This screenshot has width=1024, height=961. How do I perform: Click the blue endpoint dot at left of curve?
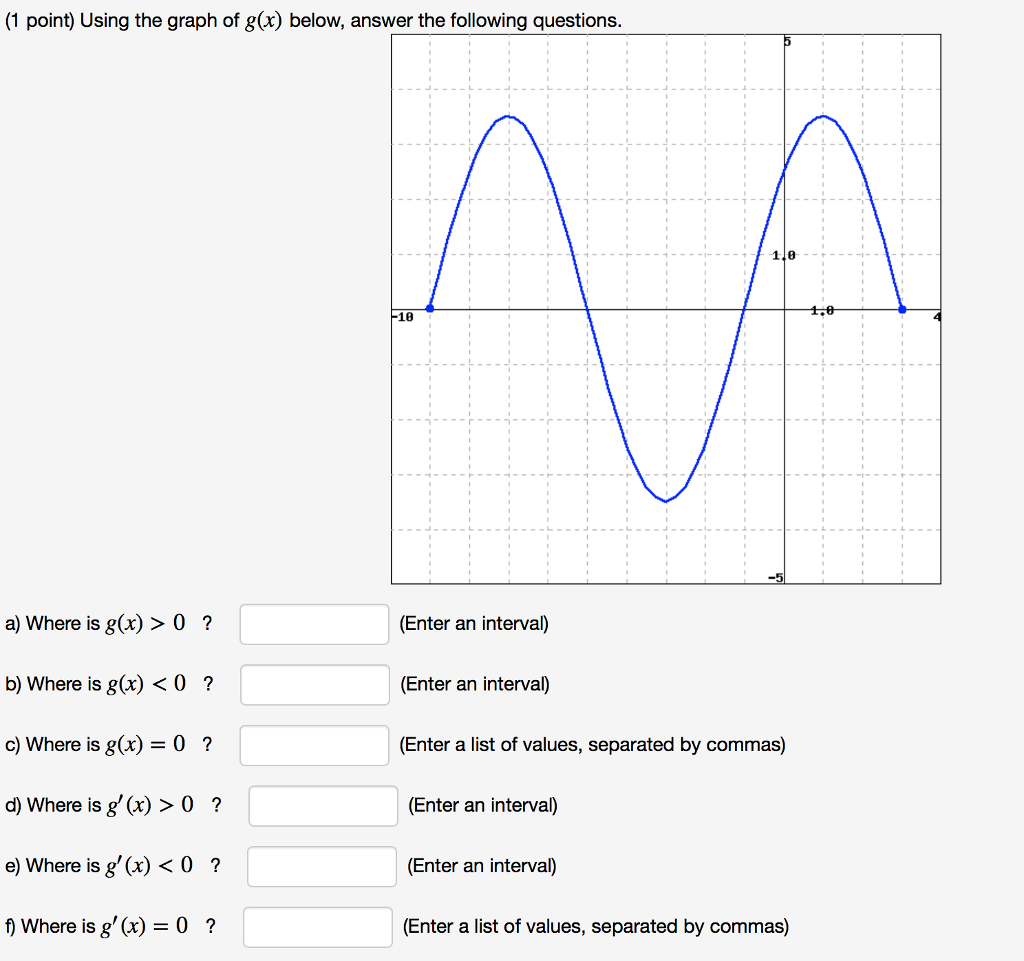point(430,309)
